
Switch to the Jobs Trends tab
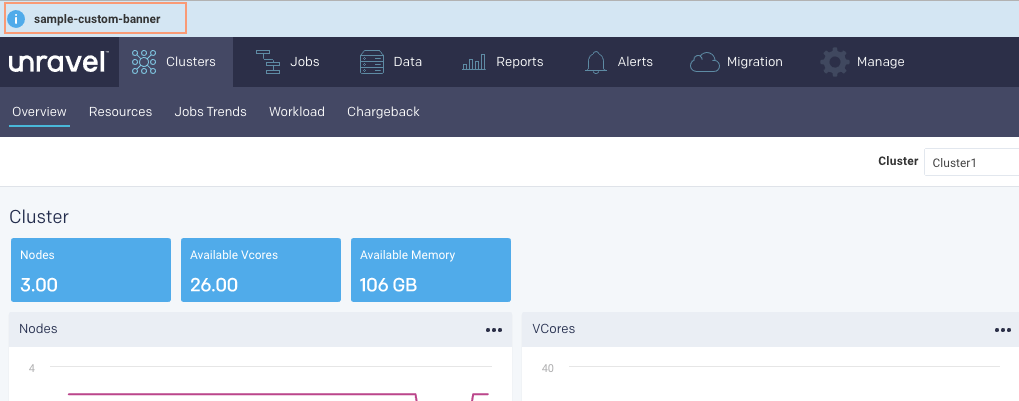[210, 112]
